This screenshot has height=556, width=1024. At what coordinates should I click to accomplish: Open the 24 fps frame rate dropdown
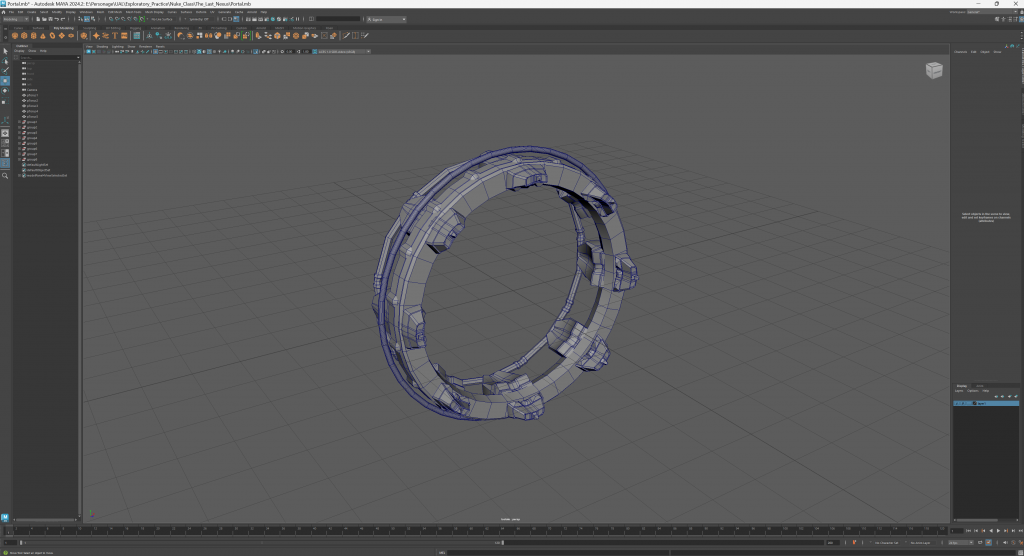point(961,542)
